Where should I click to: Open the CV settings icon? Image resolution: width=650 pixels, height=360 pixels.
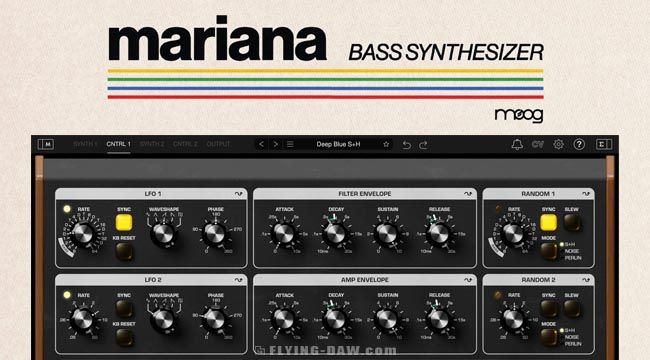tap(538, 144)
